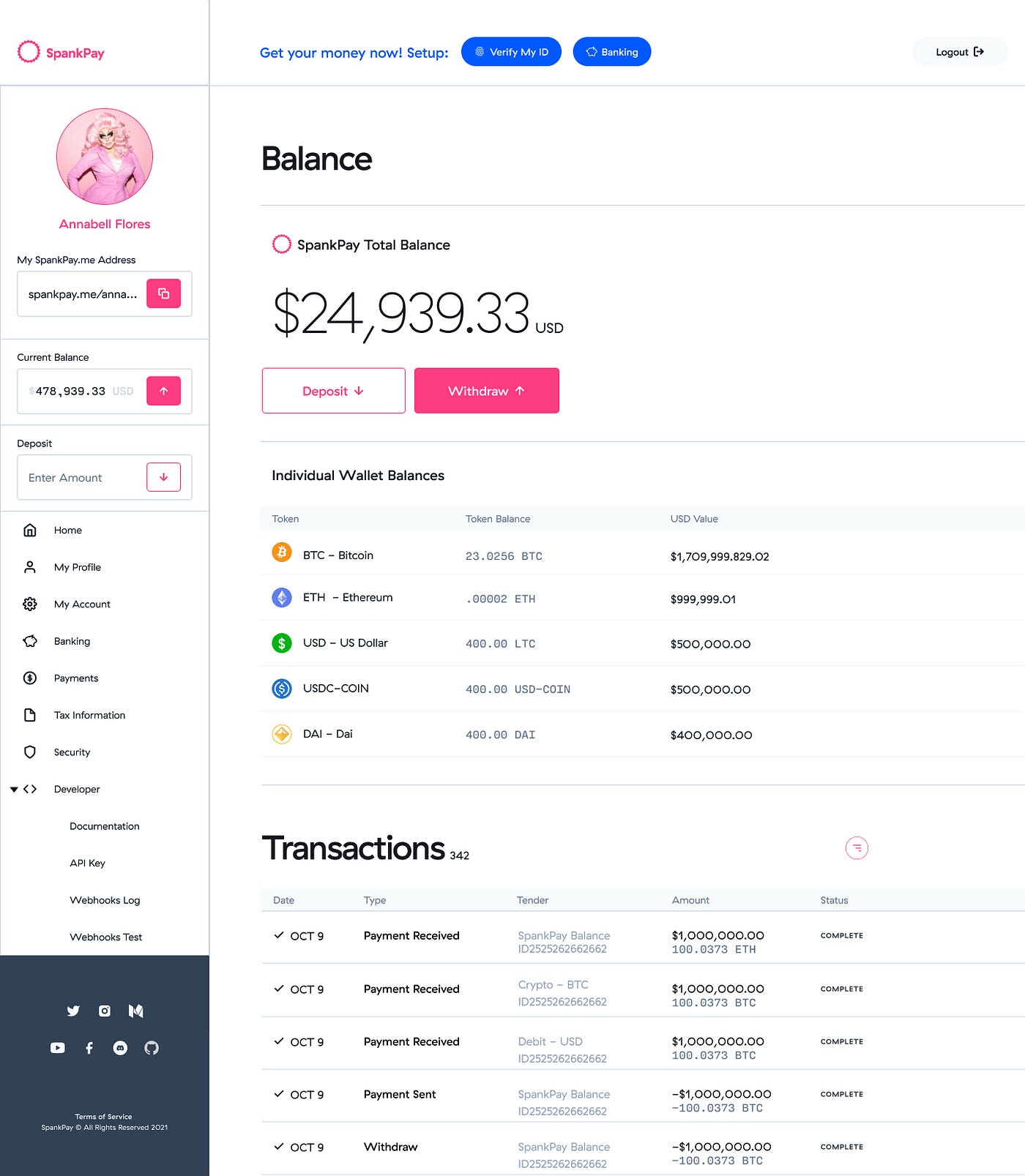Click the Developer code brackets icon
The width and height of the screenshot is (1025, 1176).
coord(30,789)
